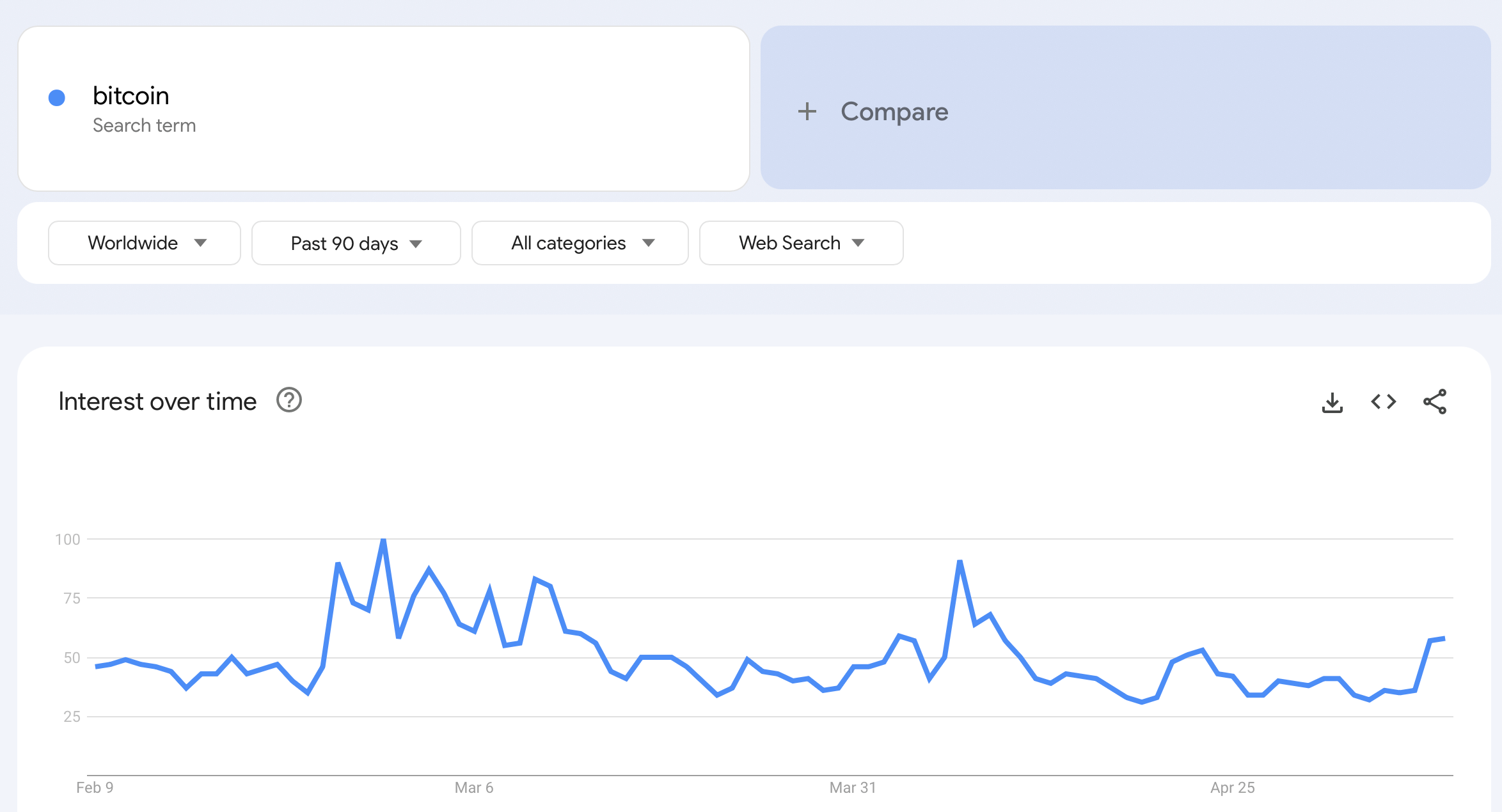
Task: Download the Interest over time data as CSV
Action: click(x=1332, y=402)
